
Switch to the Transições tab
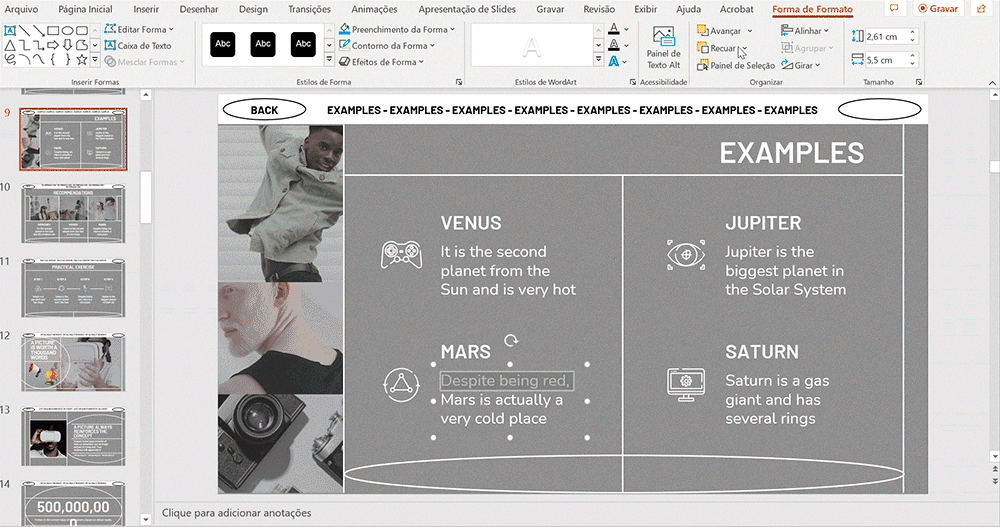pos(309,9)
